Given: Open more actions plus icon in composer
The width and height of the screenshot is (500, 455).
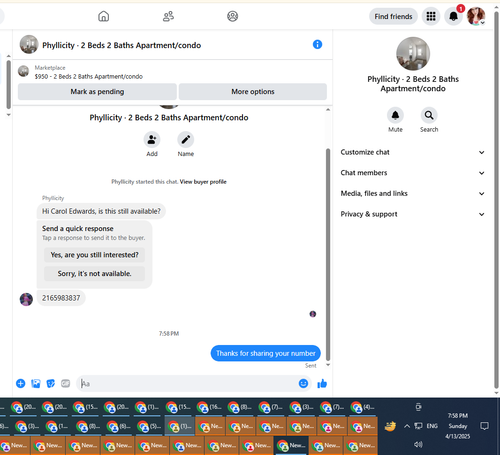Looking at the screenshot, I should coord(21,384).
